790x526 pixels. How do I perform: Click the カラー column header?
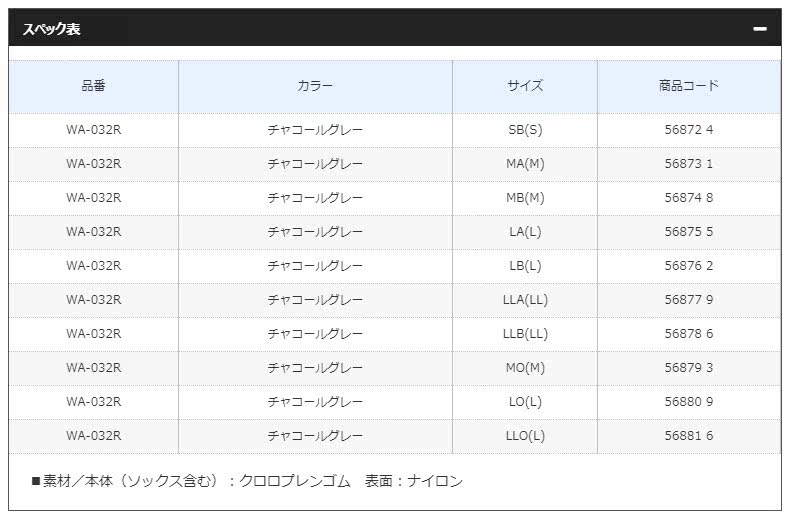(315, 86)
